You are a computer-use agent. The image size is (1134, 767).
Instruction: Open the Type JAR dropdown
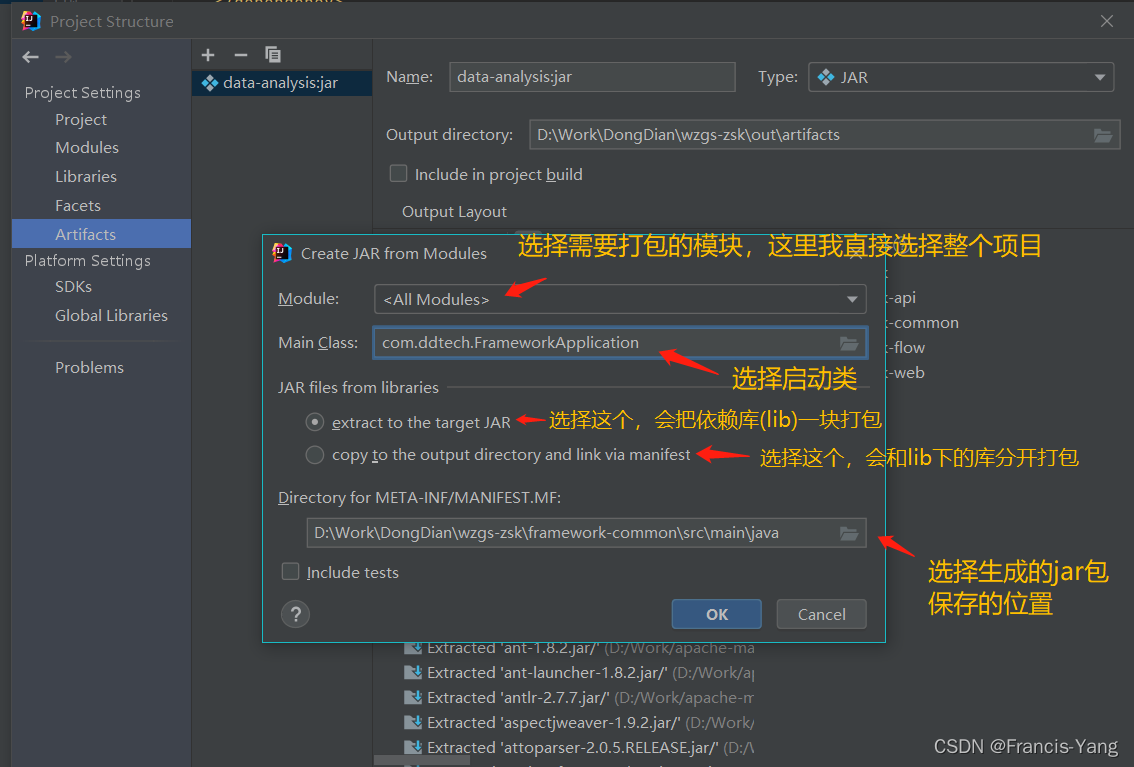(960, 77)
